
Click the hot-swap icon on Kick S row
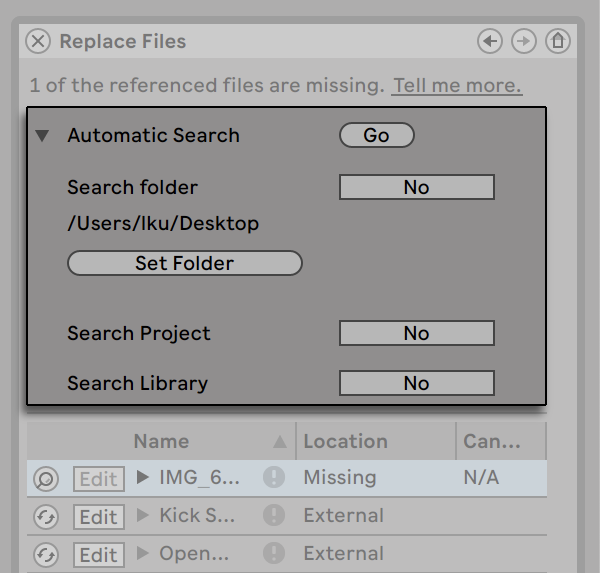pyautogui.click(x=45, y=517)
